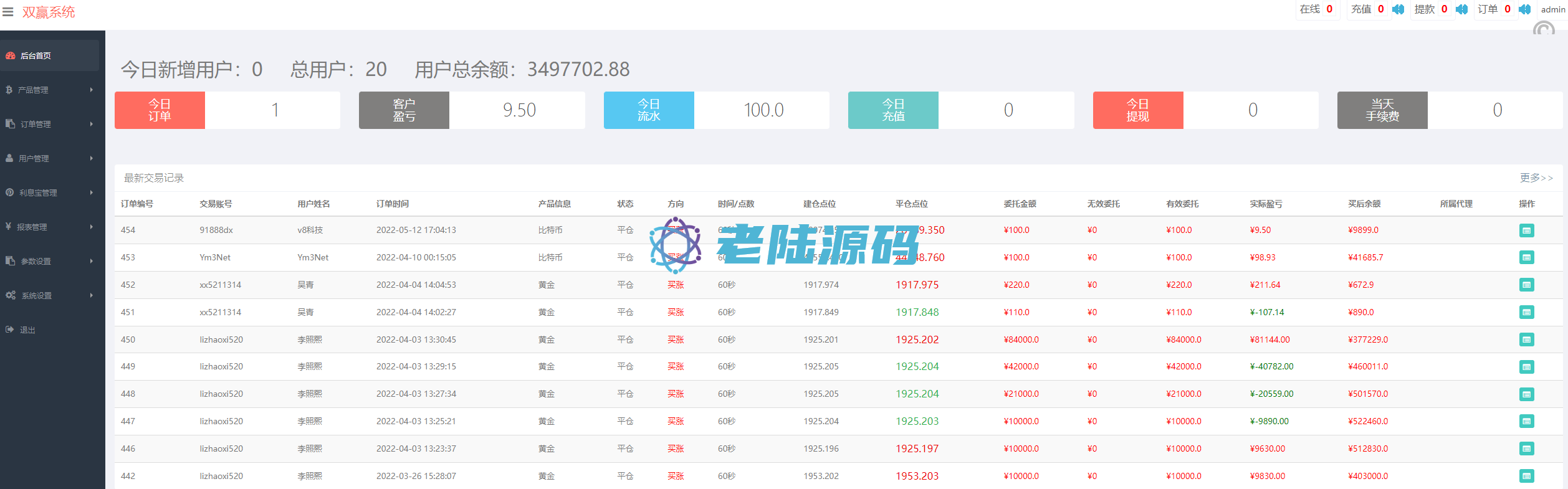Open the 后台首页 dashboard menu item
Image resolution: width=1568 pixels, height=489 pixels.
pos(36,56)
